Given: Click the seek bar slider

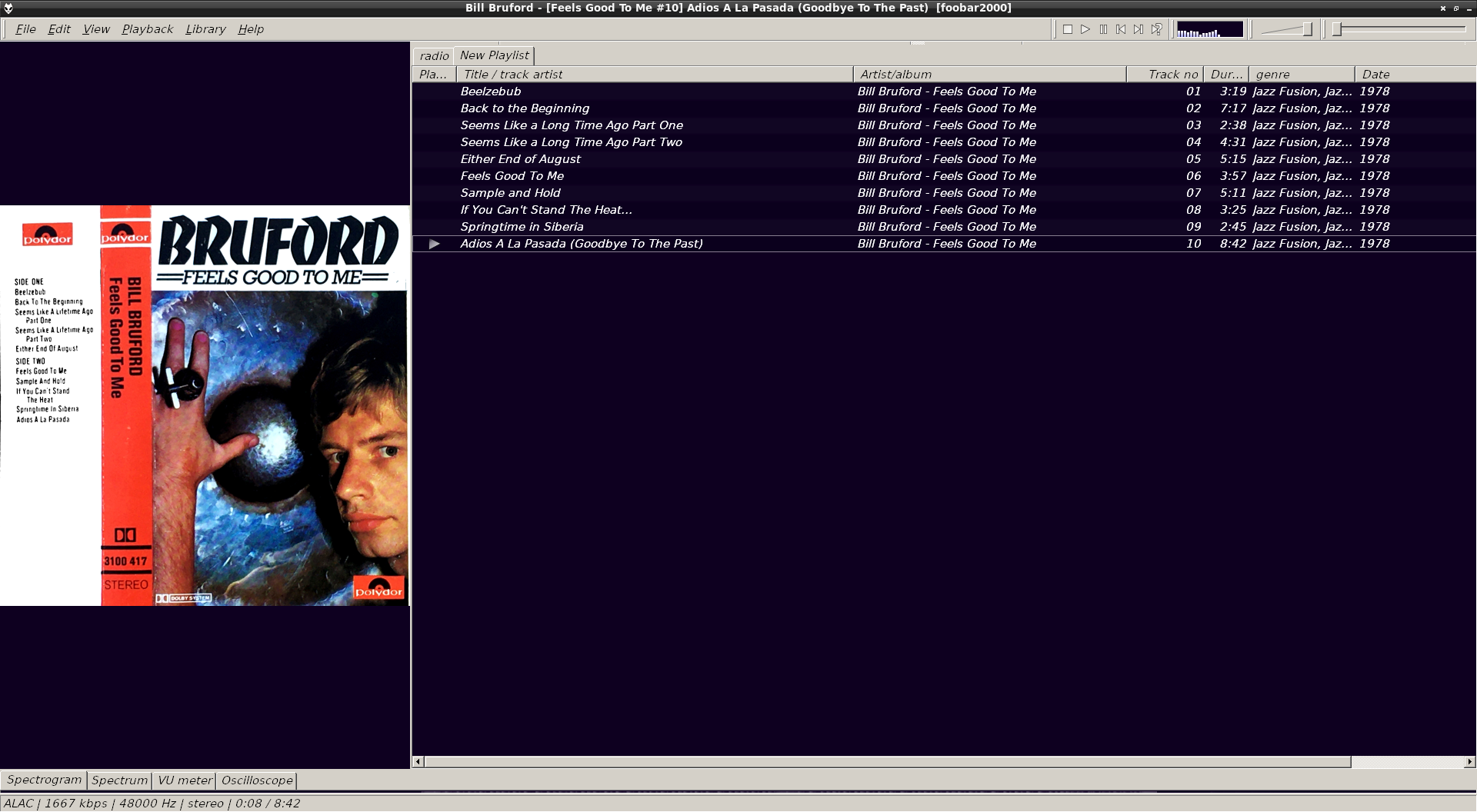Looking at the screenshot, I should click(1400, 29).
